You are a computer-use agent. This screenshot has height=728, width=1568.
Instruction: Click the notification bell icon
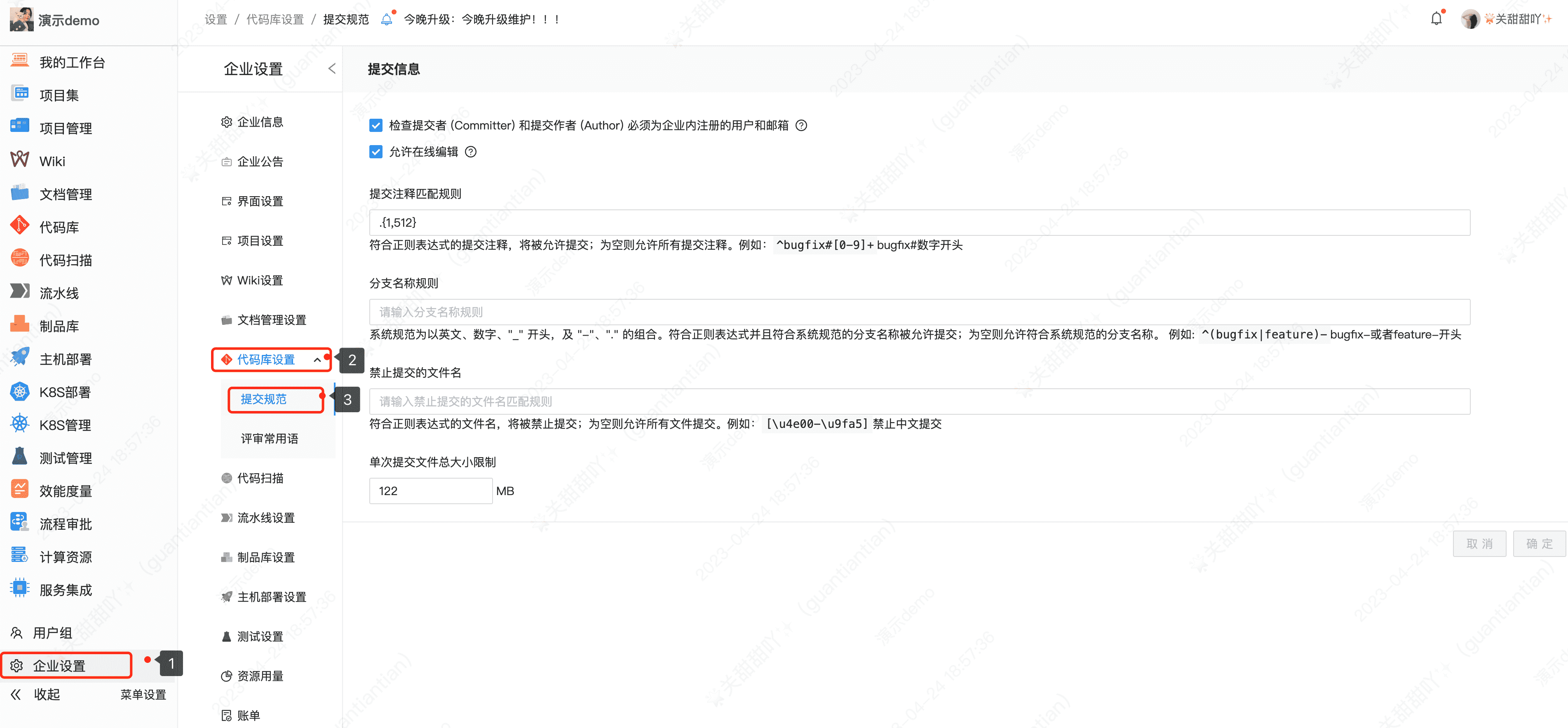click(1436, 19)
